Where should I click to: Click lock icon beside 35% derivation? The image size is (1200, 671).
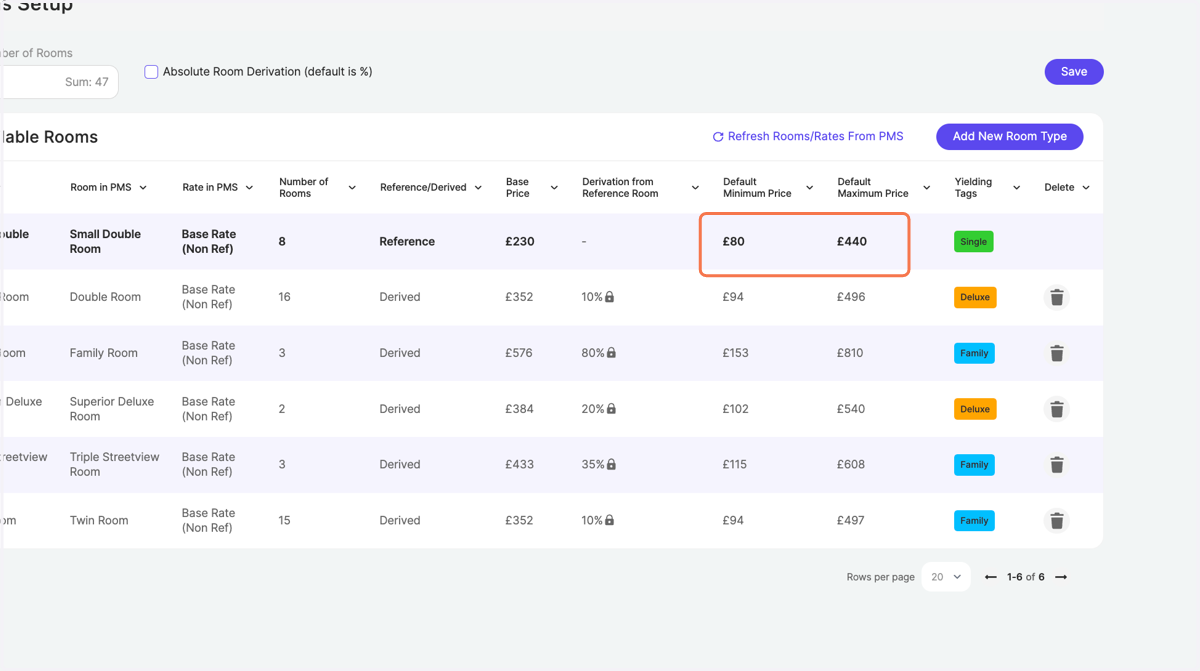tap(612, 465)
